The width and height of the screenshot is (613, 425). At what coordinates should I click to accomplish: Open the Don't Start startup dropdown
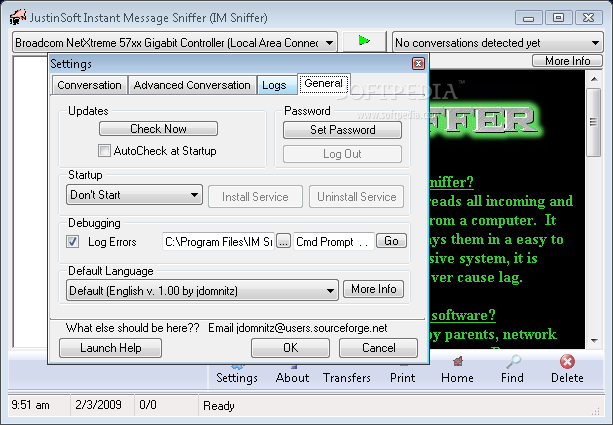tap(134, 195)
